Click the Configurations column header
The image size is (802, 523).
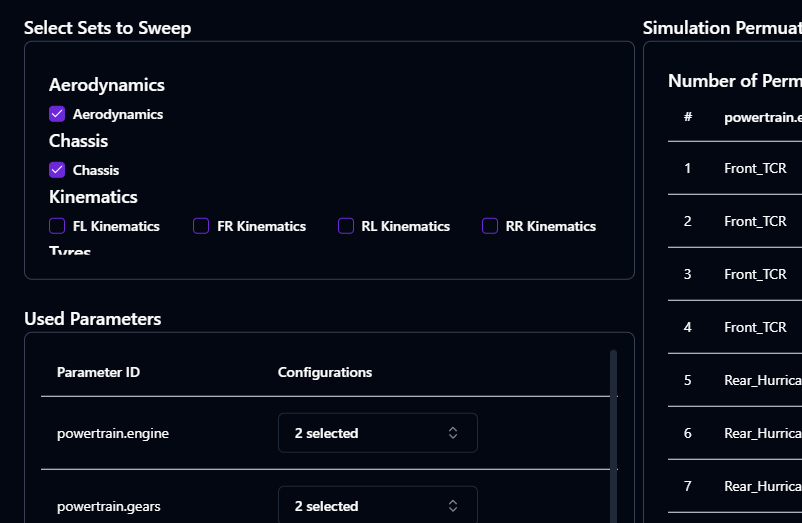tap(325, 372)
